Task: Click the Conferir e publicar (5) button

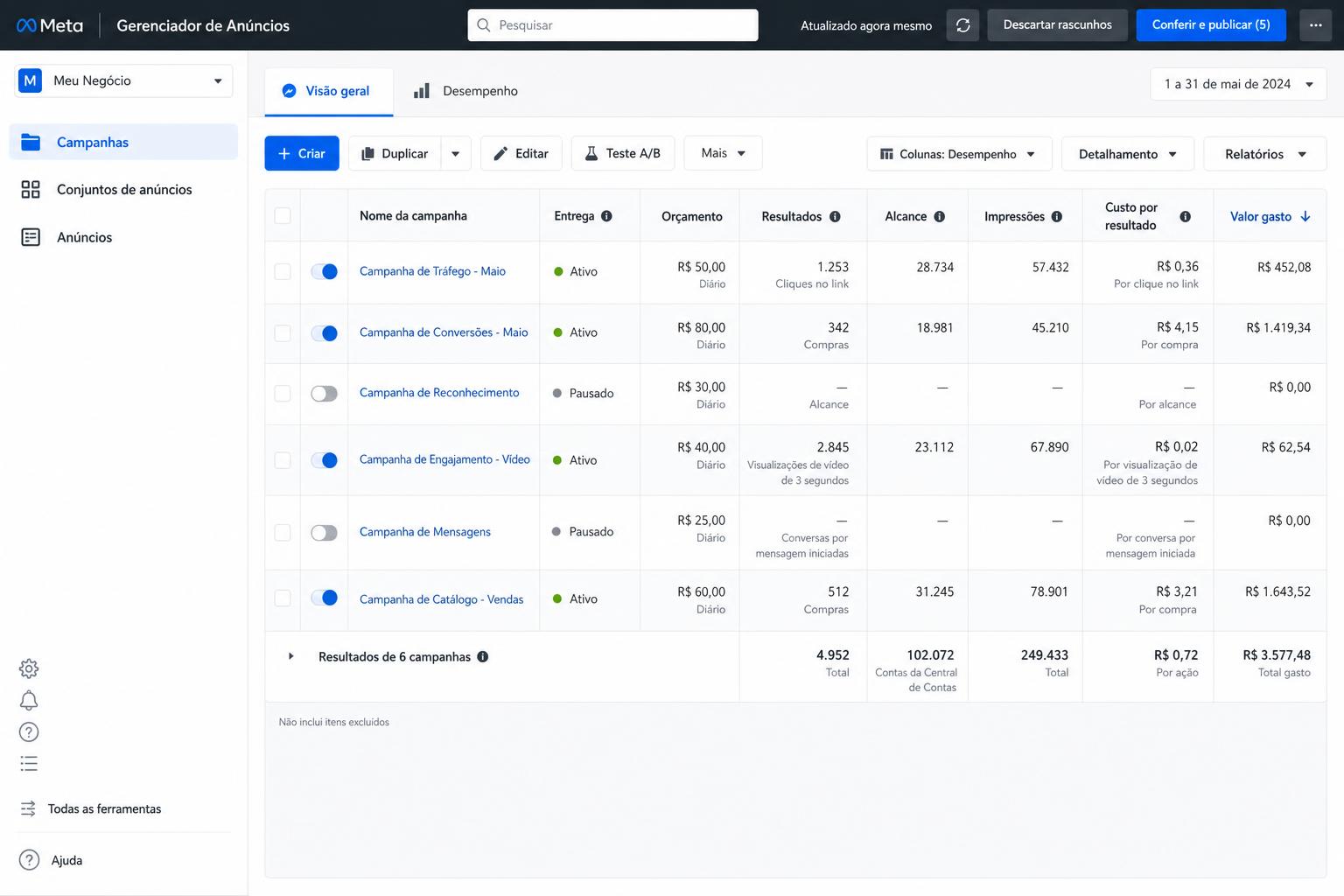Action: [1211, 25]
